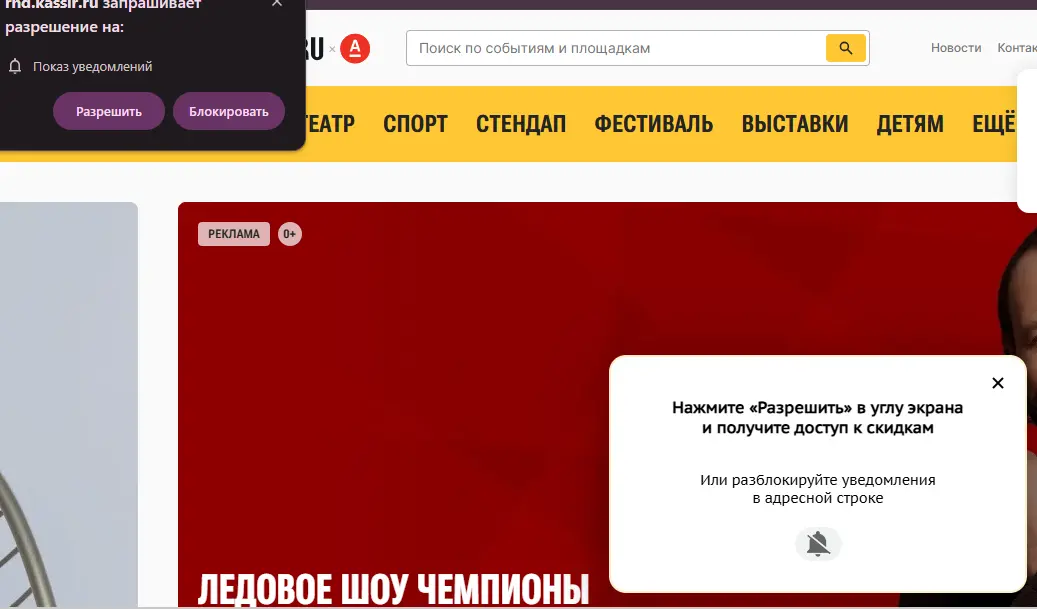This screenshot has height=609, width=1037.
Task: Open the Выставки category
Action: (x=795, y=124)
